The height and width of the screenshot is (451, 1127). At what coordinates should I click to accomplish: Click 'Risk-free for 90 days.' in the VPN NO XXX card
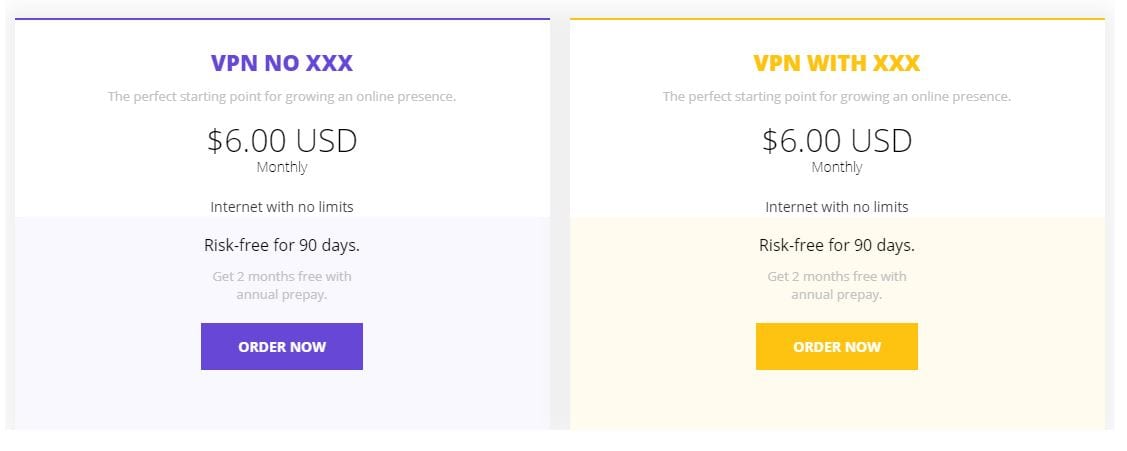(282, 245)
